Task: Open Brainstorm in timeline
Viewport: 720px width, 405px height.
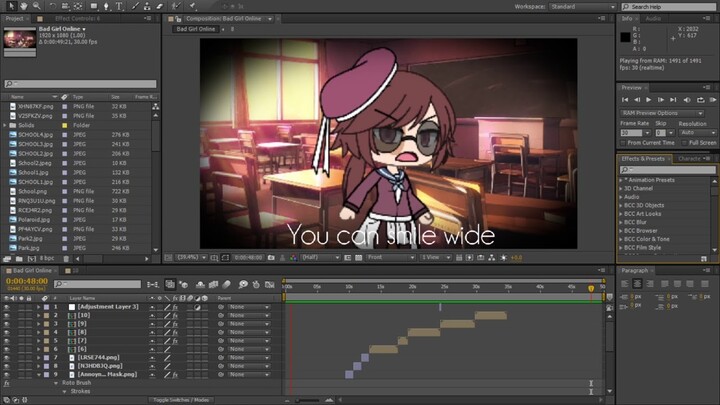Action: 243,285
